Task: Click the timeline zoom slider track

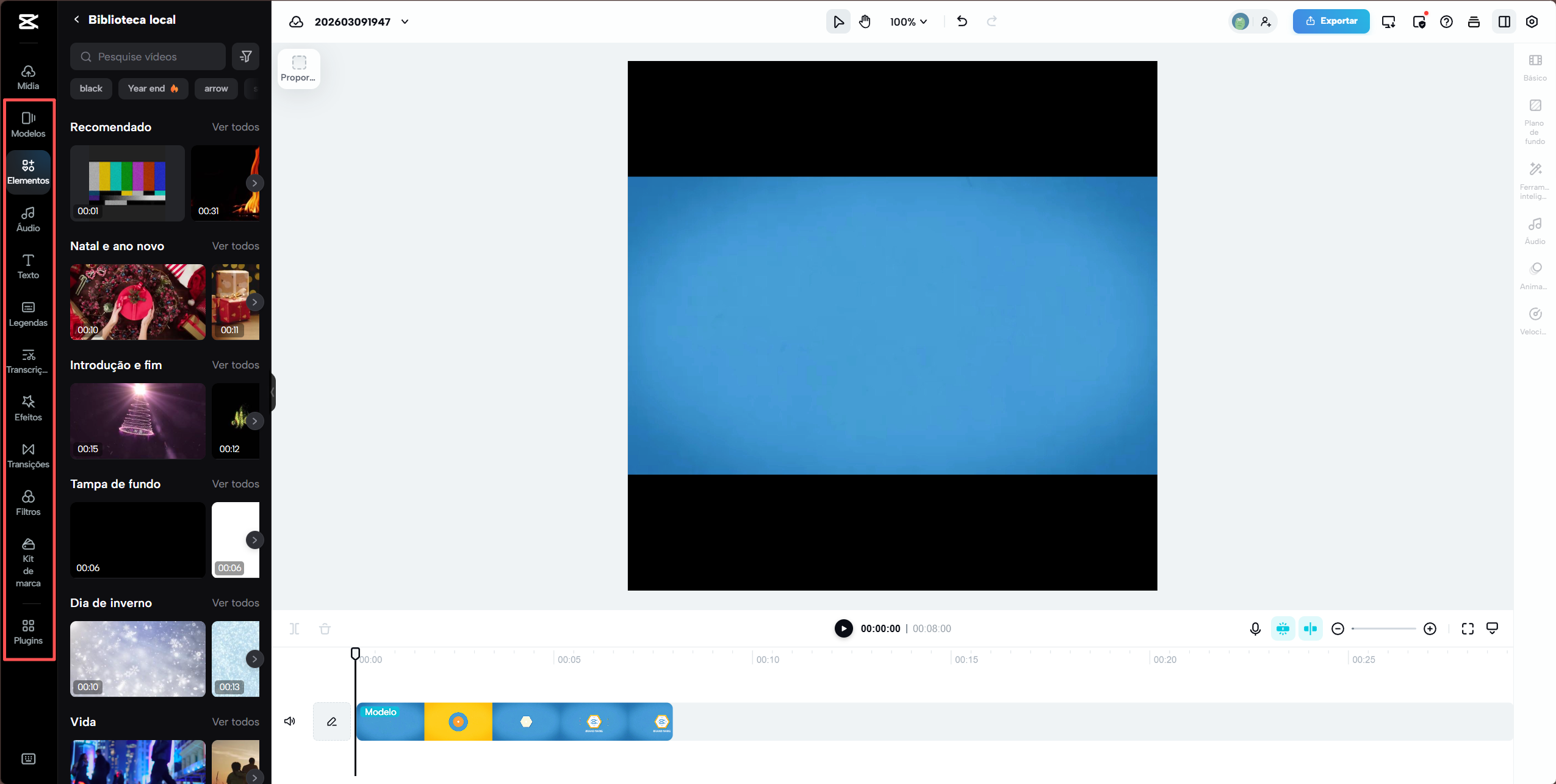Action: [1383, 628]
